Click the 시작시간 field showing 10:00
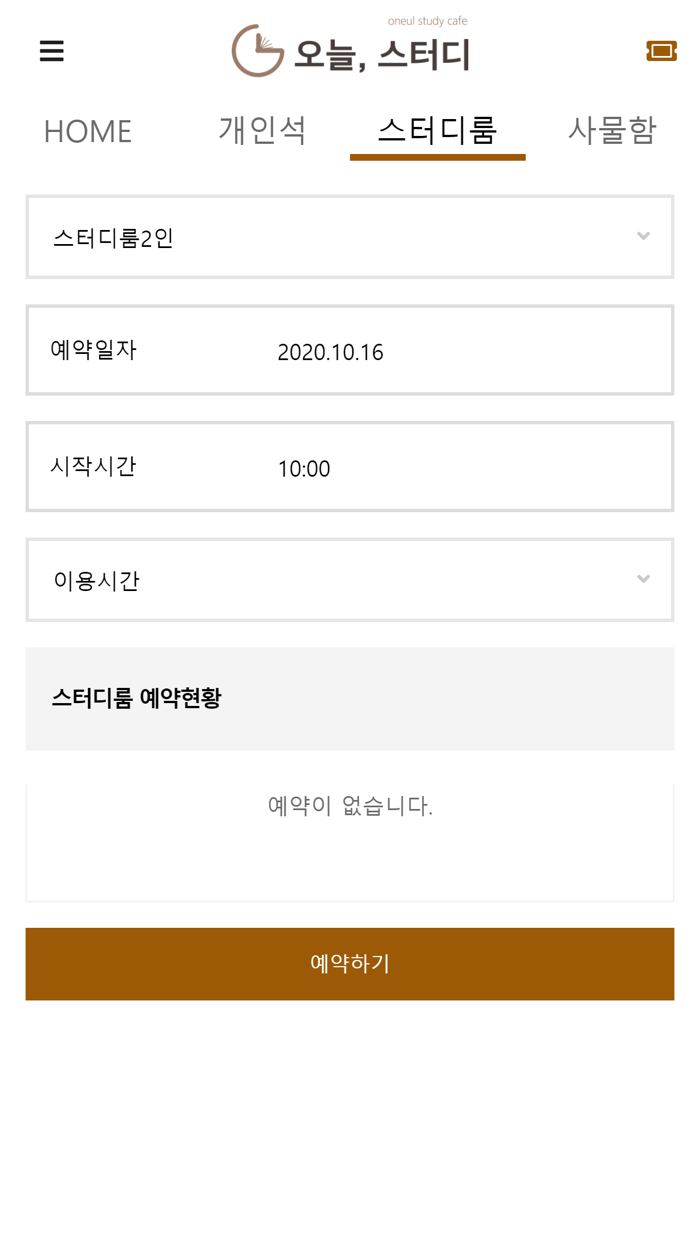 click(350, 467)
